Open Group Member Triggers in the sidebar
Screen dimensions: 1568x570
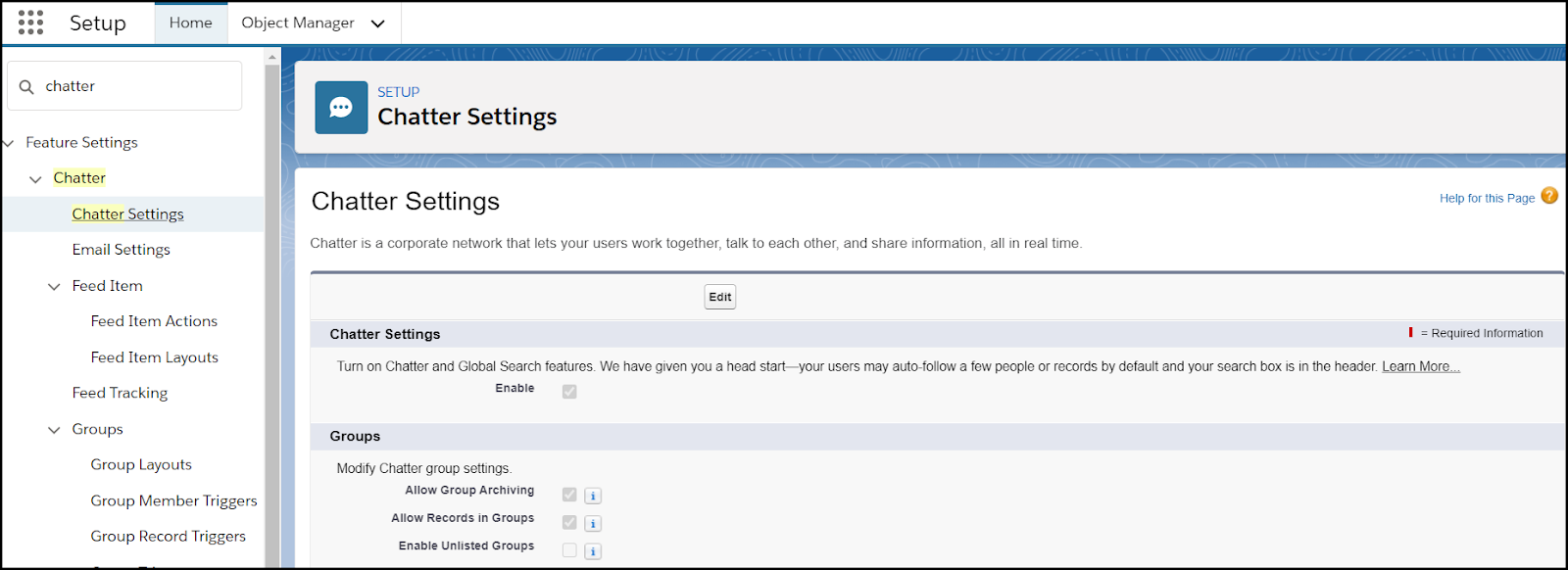173,500
